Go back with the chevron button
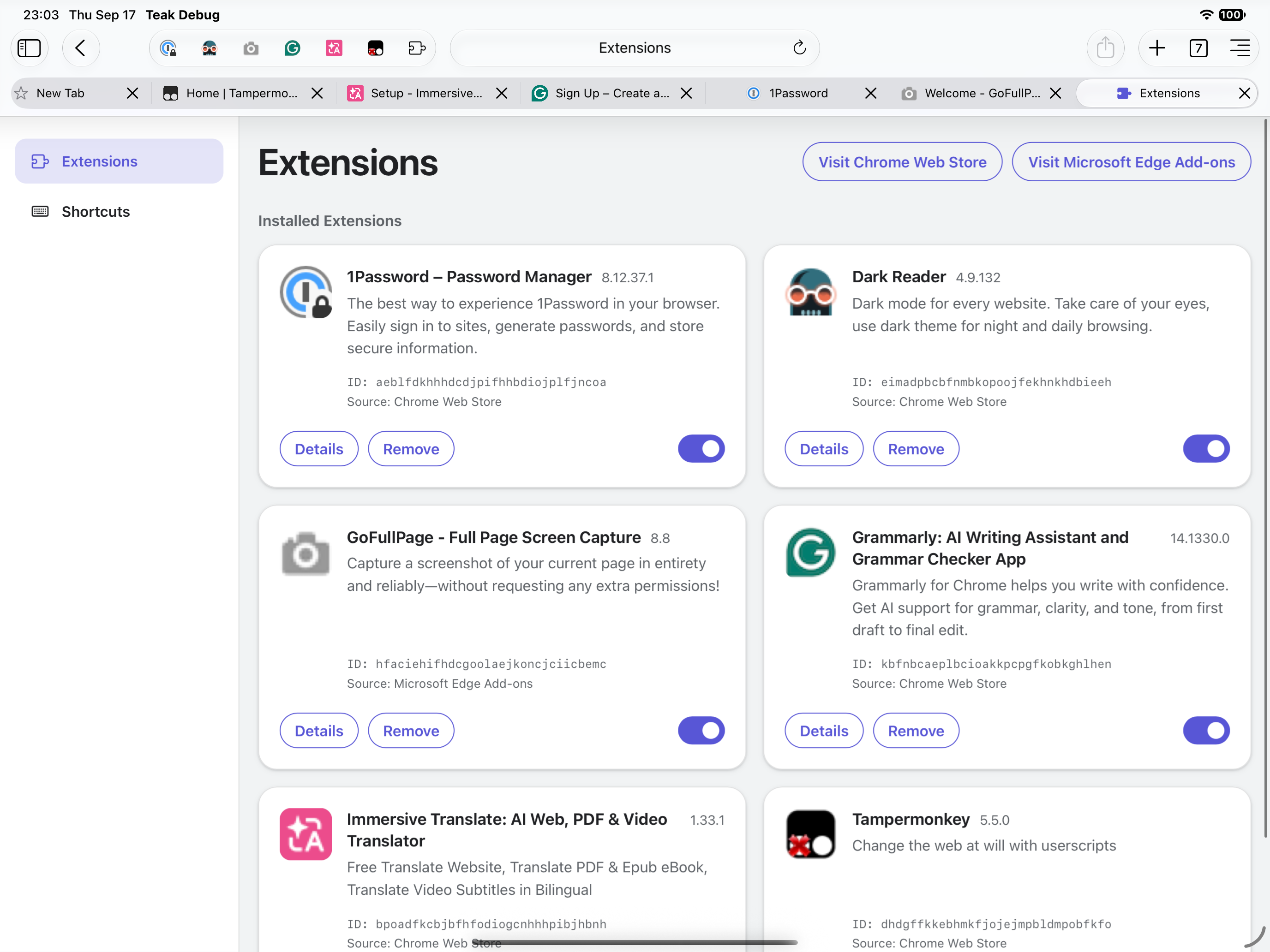Image resolution: width=1270 pixels, height=952 pixels. pyautogui.click(x=81, y=48)
